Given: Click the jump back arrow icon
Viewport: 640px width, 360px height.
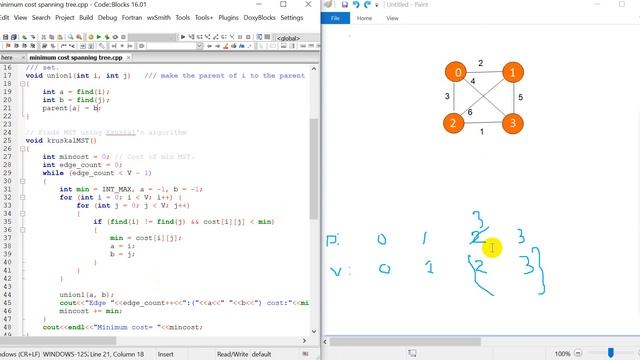Looking at the screenshot, I should click(209, 46).
